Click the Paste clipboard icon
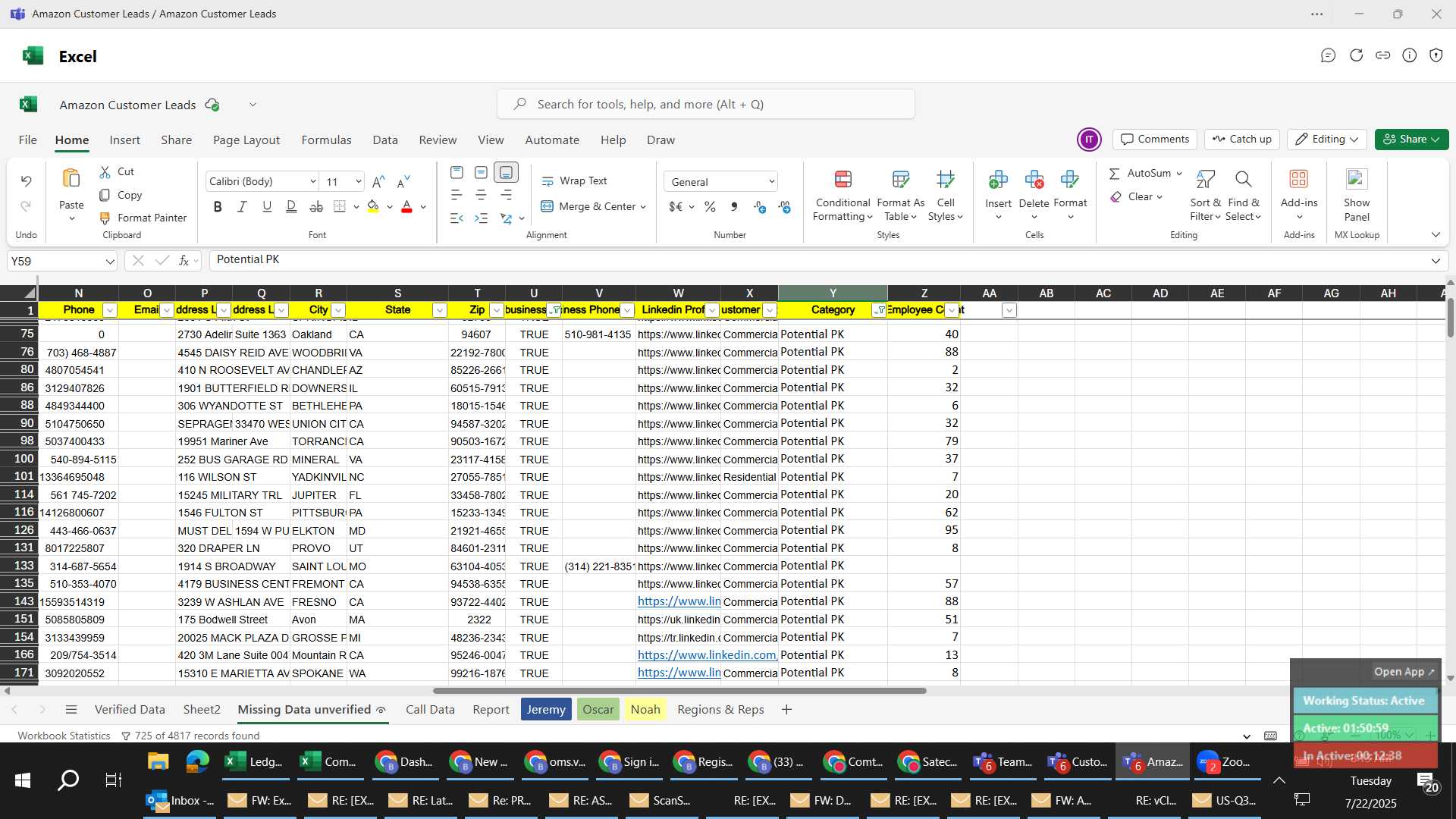The height and width of the screenshot is (819, 1456). coord(71,179)
